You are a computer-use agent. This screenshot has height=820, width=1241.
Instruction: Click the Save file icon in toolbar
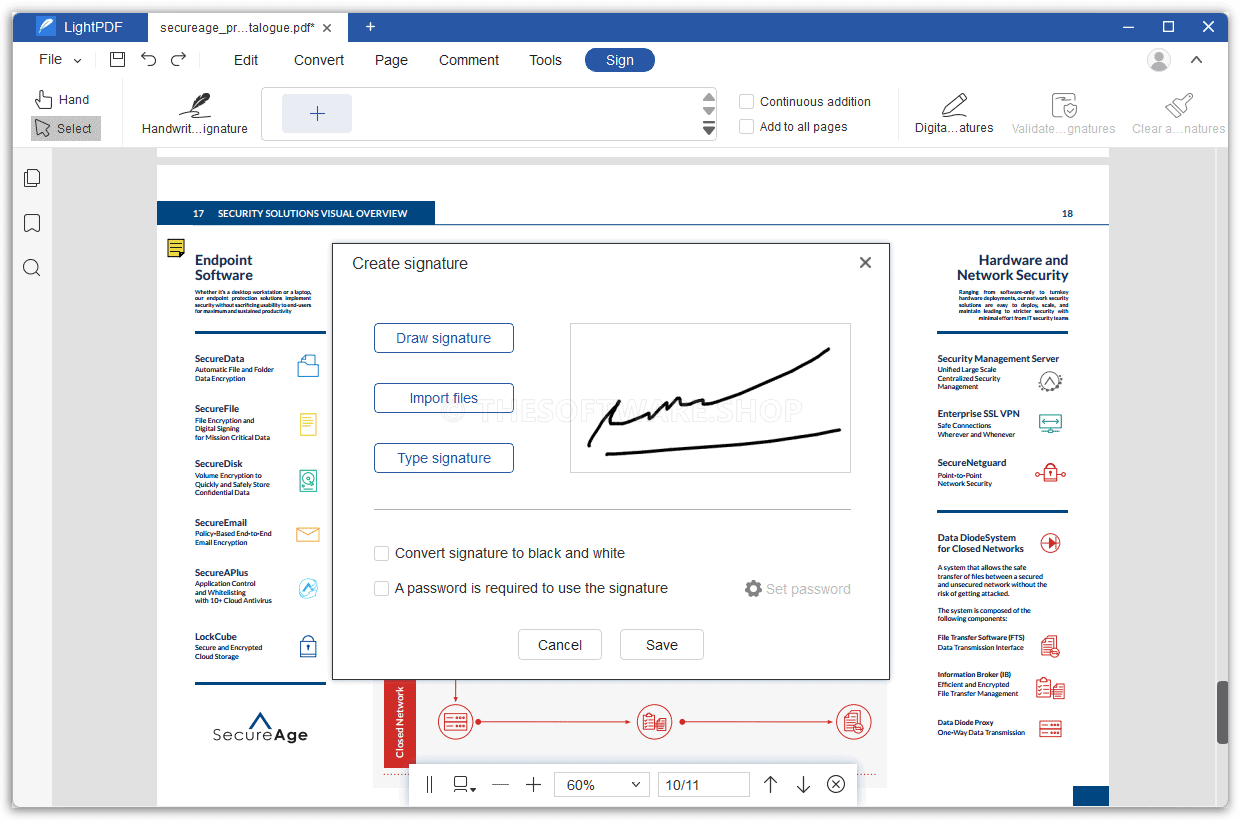[117, 60]
